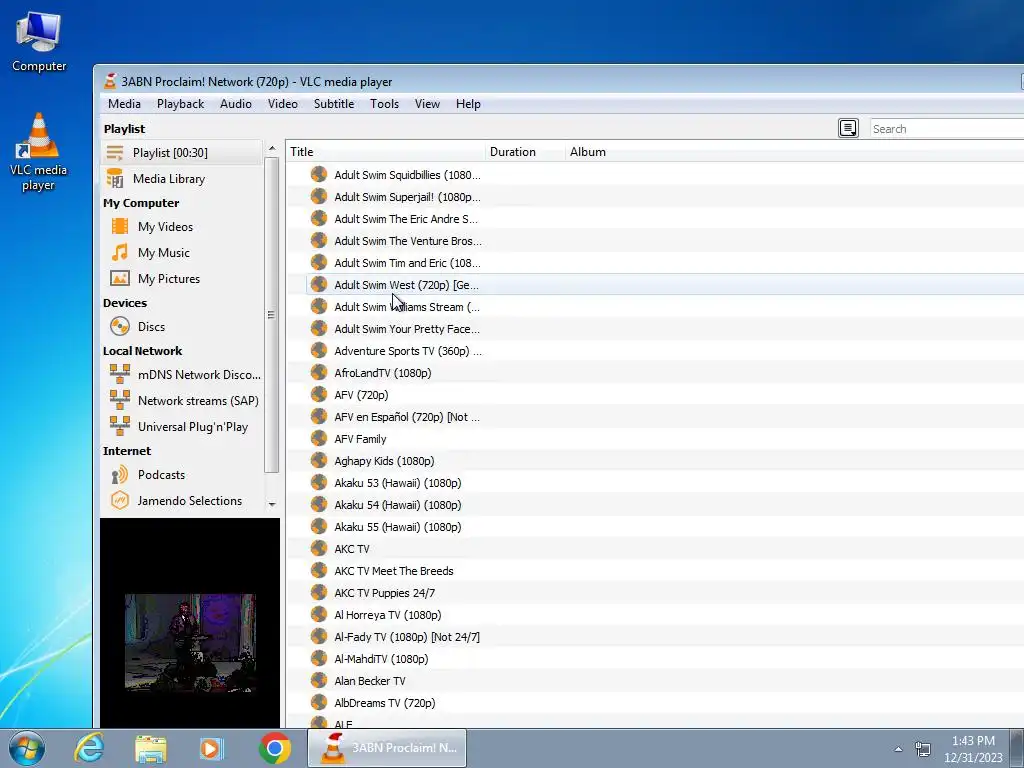Select Adventure Sports TV (360p) entry
The image size is (1024, 768).
[408, 351]
